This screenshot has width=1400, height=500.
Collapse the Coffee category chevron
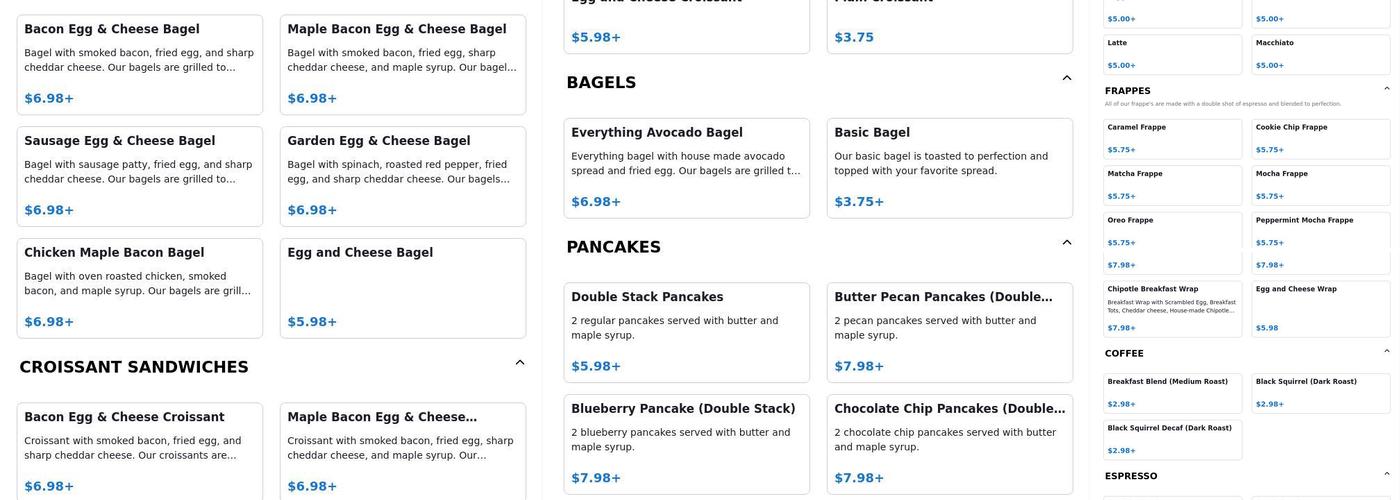coord(1387,351)
